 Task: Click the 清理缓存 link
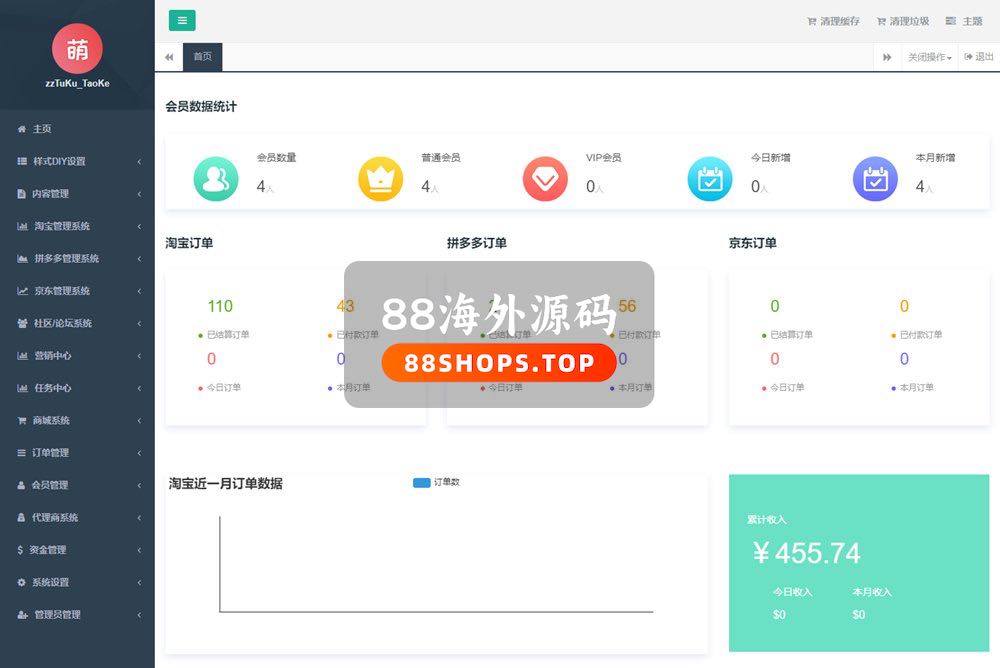(x=833, y=21)
